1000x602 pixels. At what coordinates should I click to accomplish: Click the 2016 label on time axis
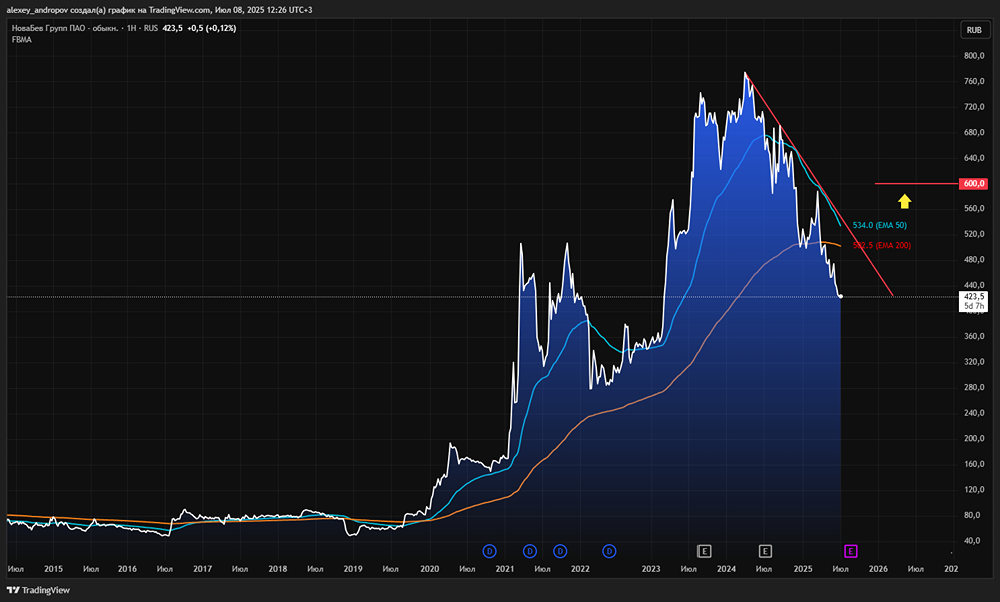click(x=128, y=569)
